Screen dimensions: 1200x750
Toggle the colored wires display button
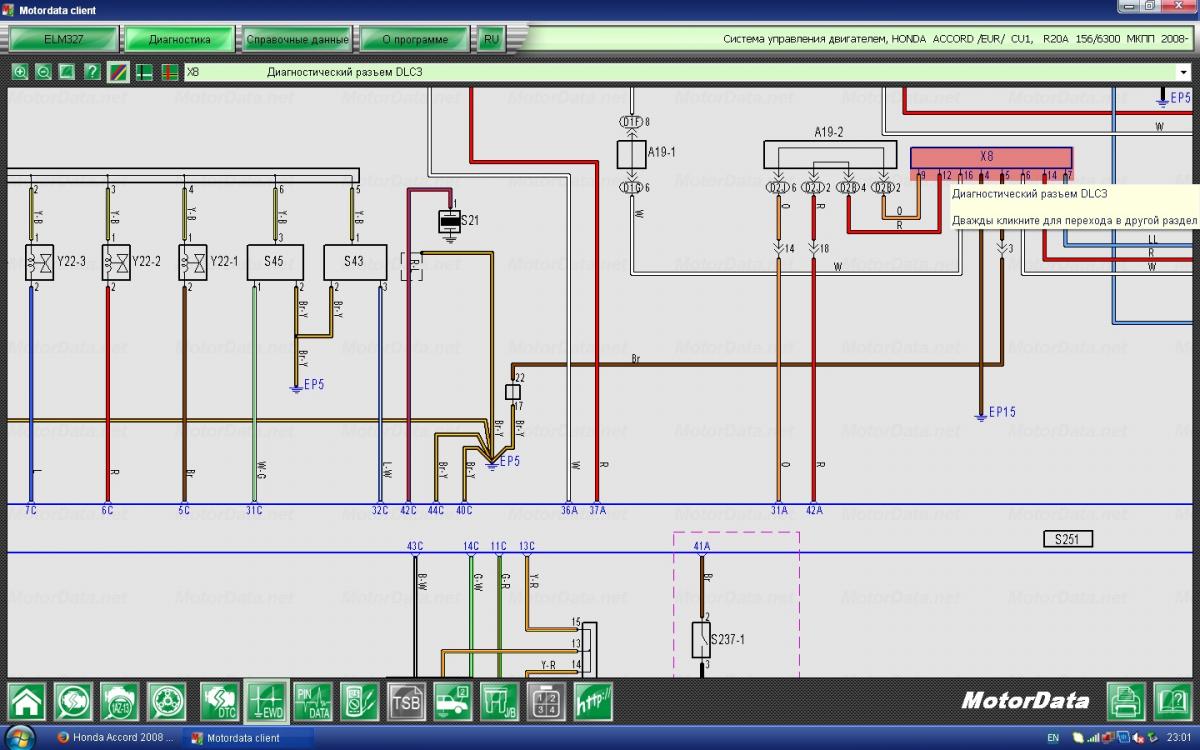click(x=117, y=72)
